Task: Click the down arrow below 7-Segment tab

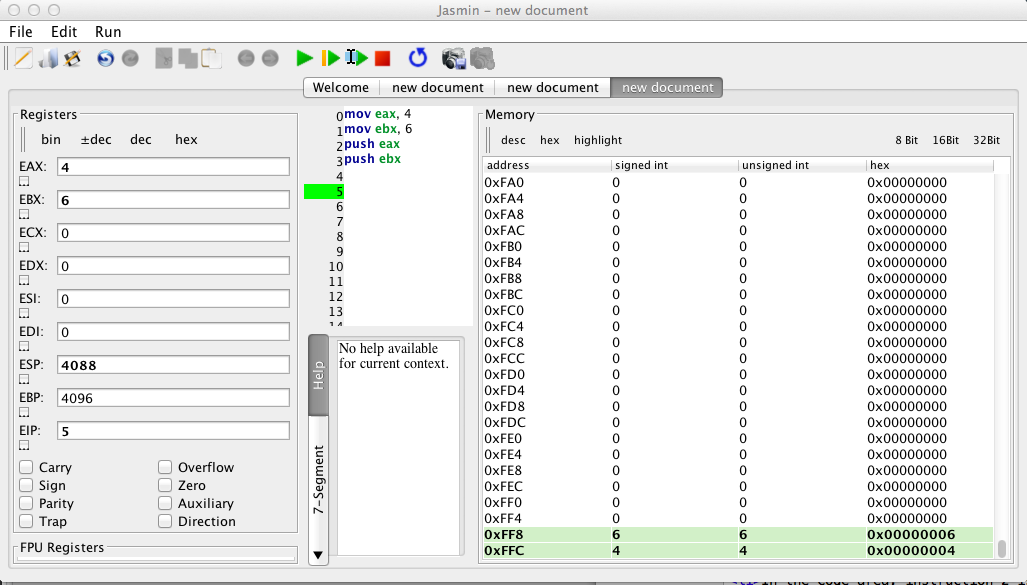Action: [x=318, y=554]
